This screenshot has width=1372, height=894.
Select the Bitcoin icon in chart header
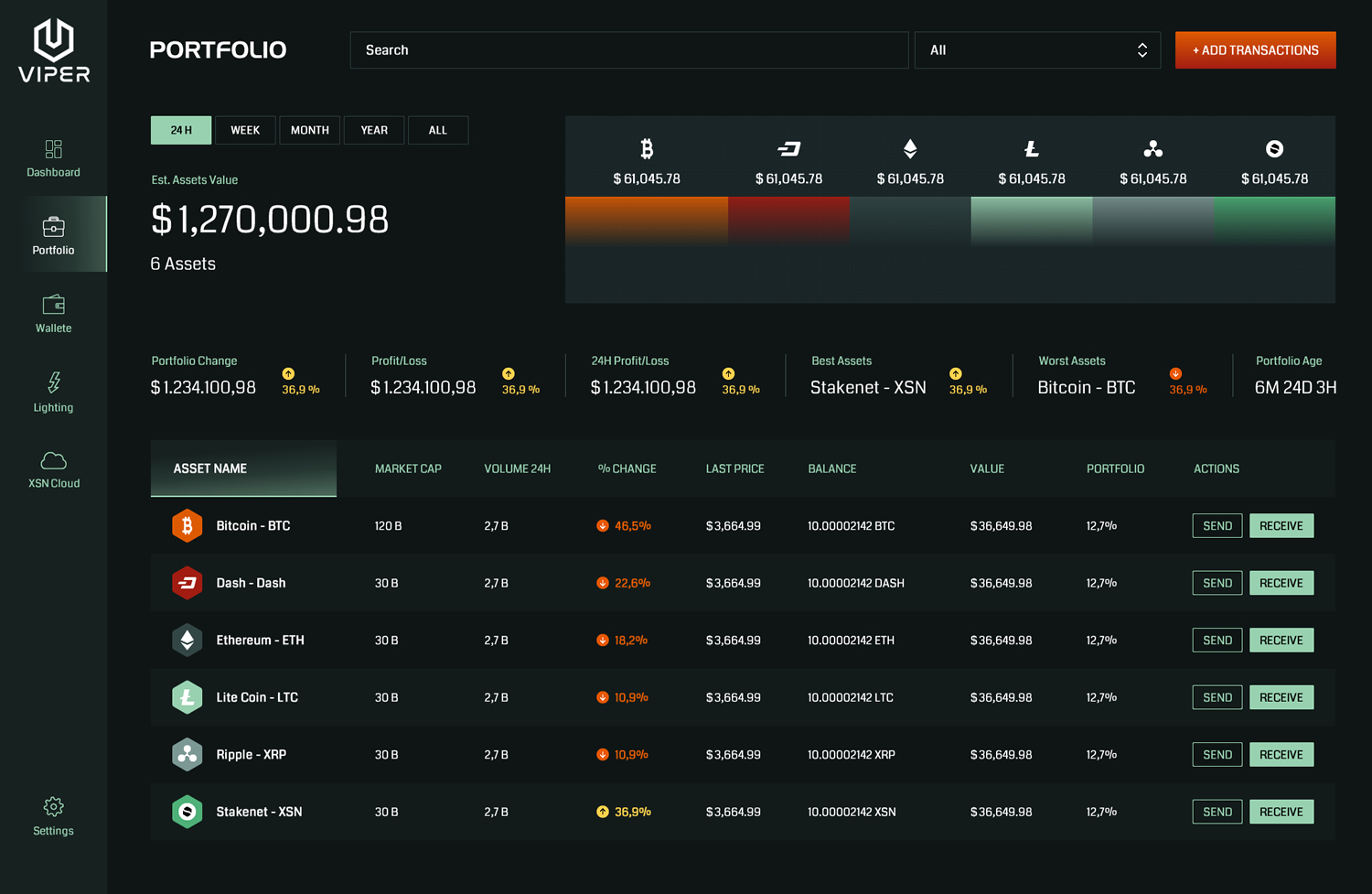click(647, 149)
